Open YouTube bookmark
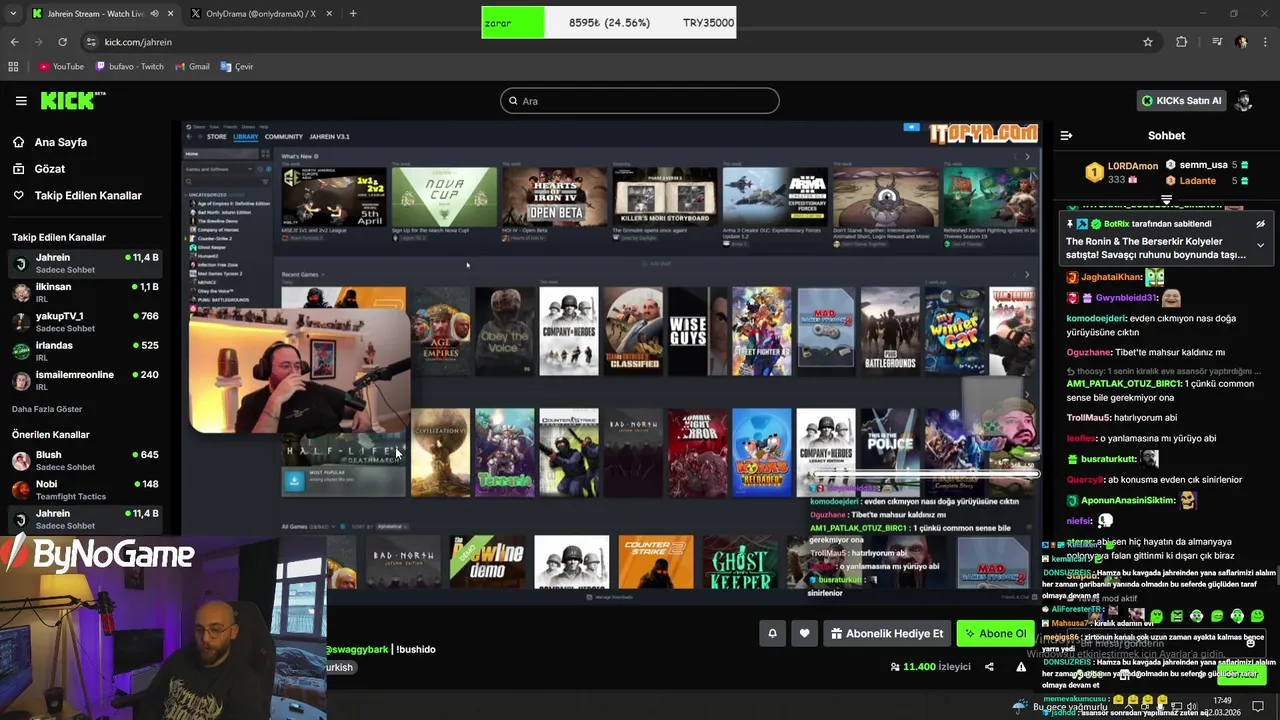Screen dimensions: 1280x720 click(x=61, y=67)
